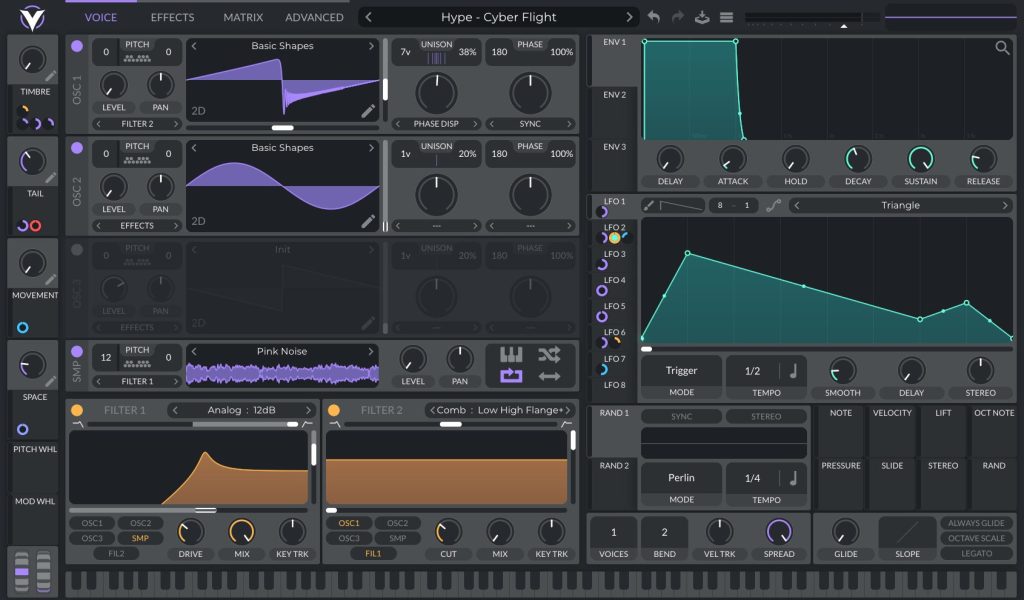Open the hamburger menu icon
This screenshot has height=600, width=1024.
[726, 17]
